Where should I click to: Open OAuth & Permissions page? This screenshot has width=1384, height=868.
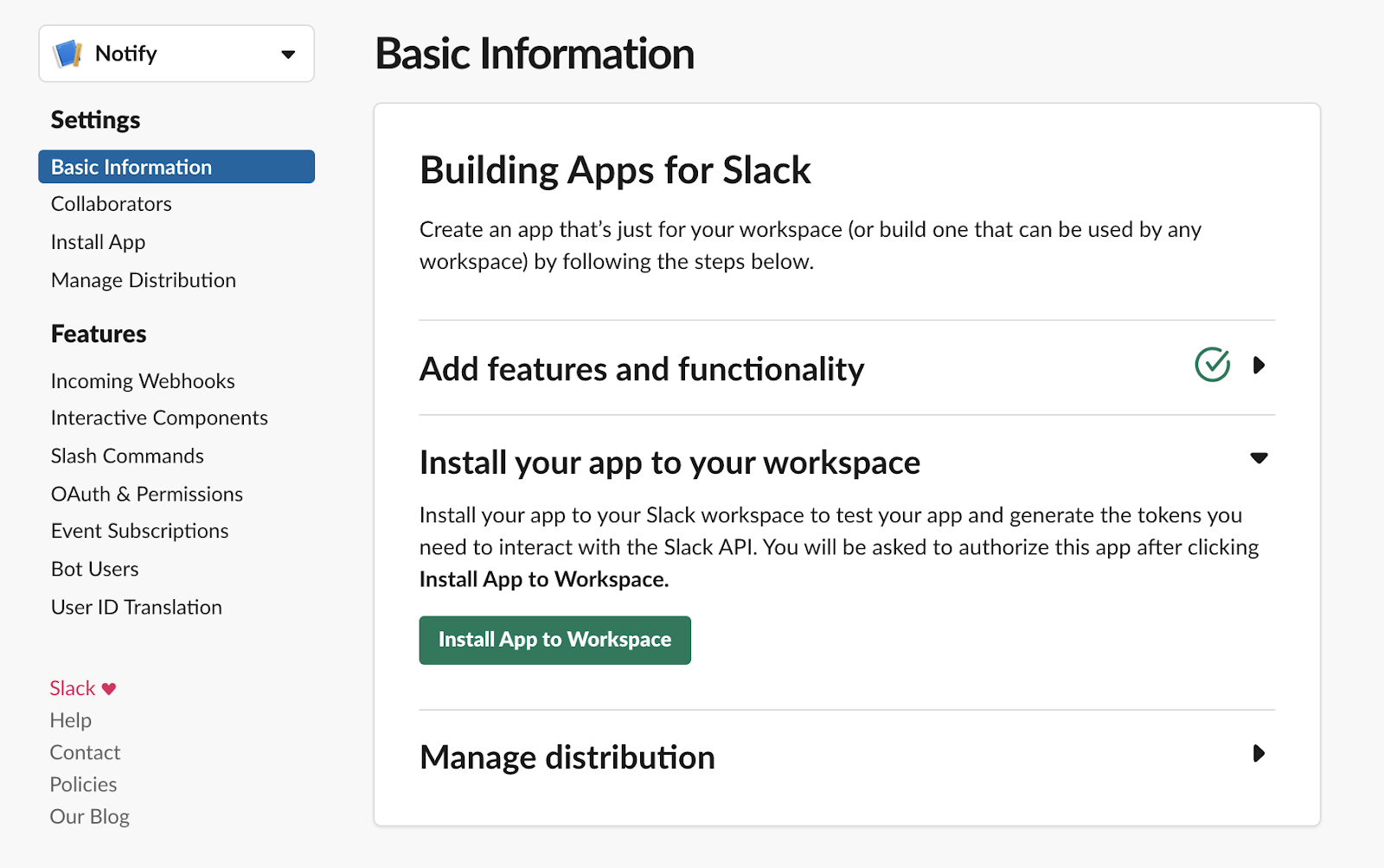(147, 494)
